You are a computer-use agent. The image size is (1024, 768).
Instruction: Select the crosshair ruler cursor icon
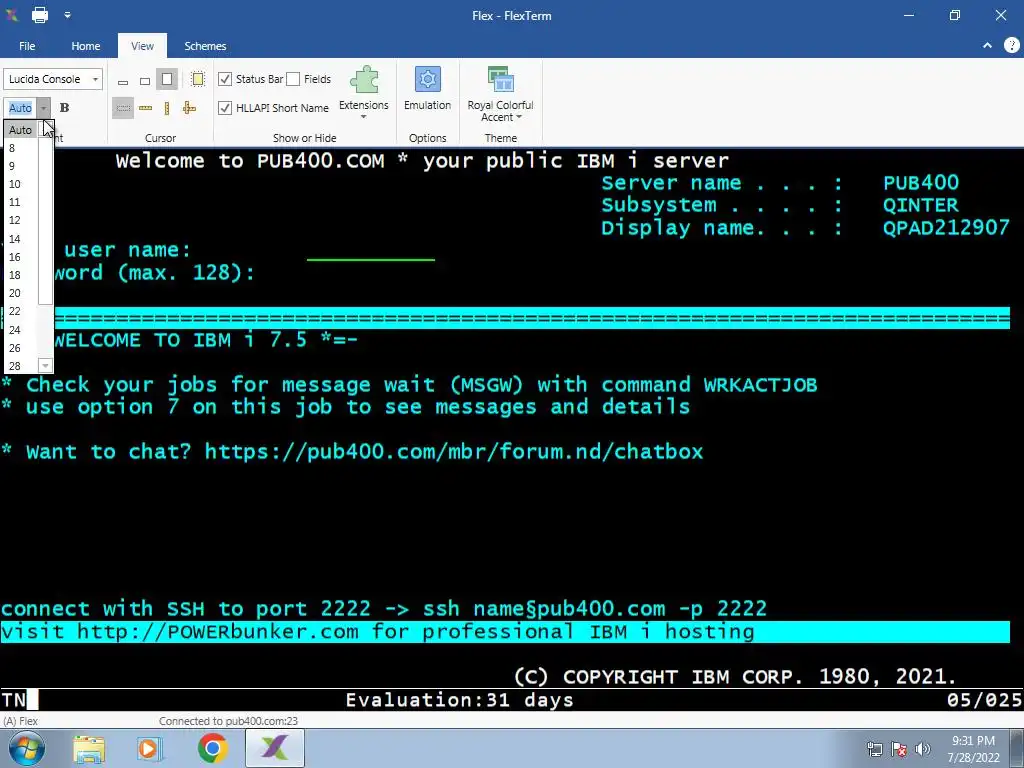189,108
